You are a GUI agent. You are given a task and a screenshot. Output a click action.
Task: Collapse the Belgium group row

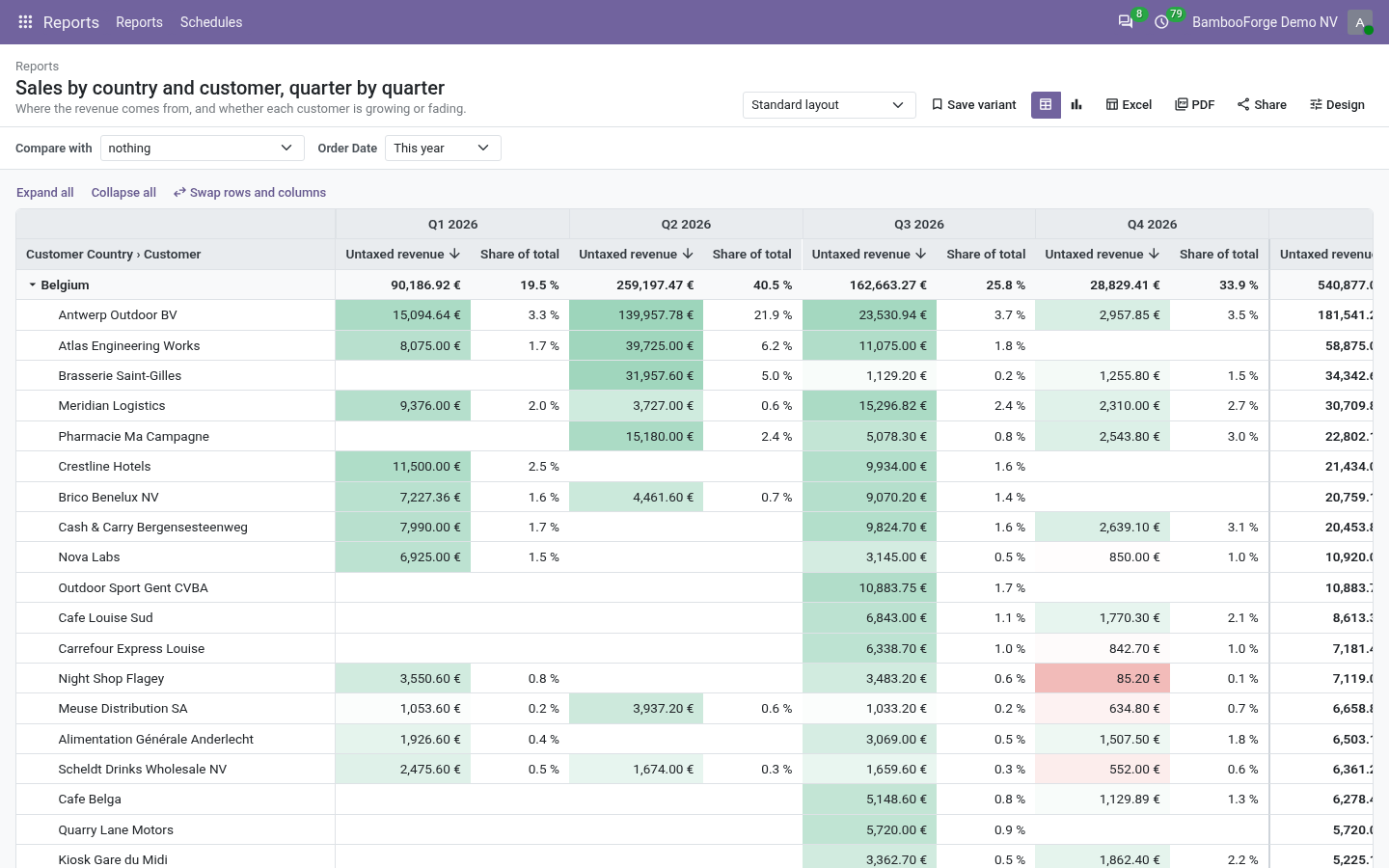[x=32, y=285]
